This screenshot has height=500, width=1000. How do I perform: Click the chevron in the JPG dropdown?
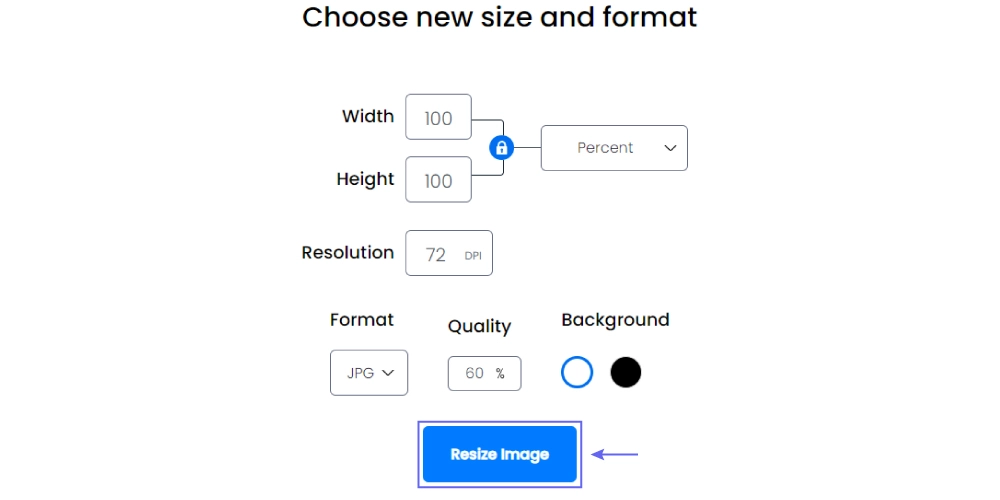[389, 373]
